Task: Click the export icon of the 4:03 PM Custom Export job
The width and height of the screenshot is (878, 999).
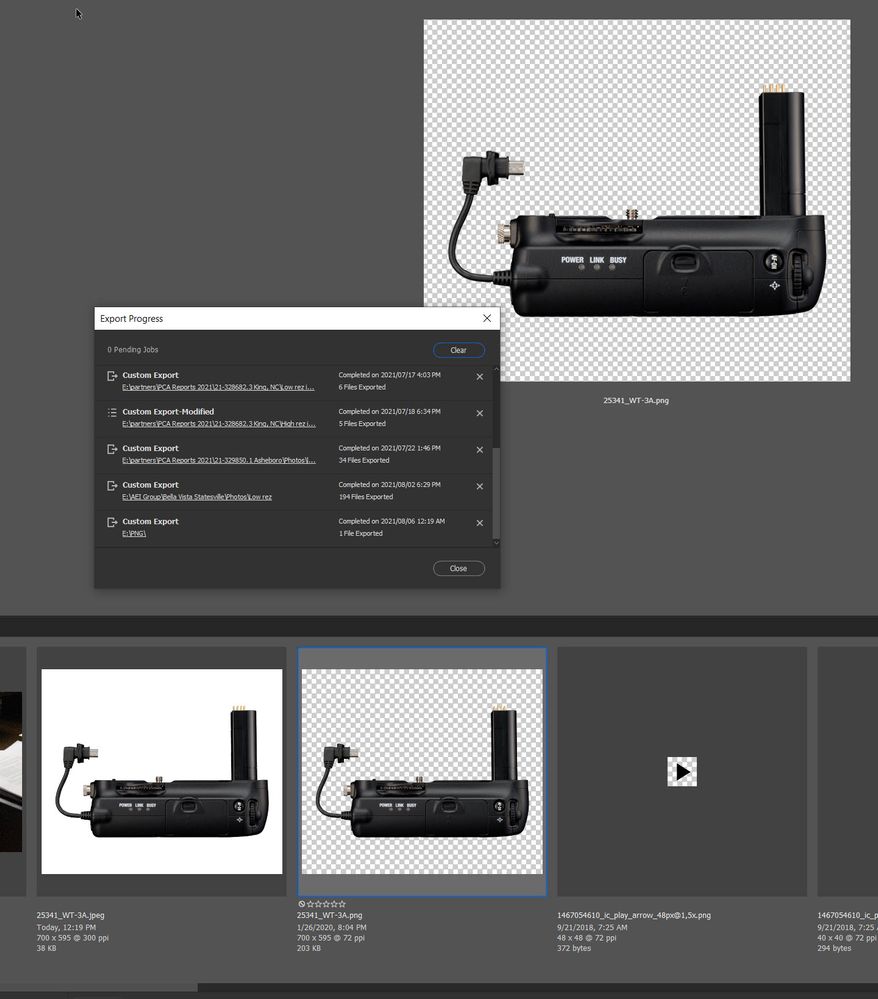Action: (x=112, y=376)
